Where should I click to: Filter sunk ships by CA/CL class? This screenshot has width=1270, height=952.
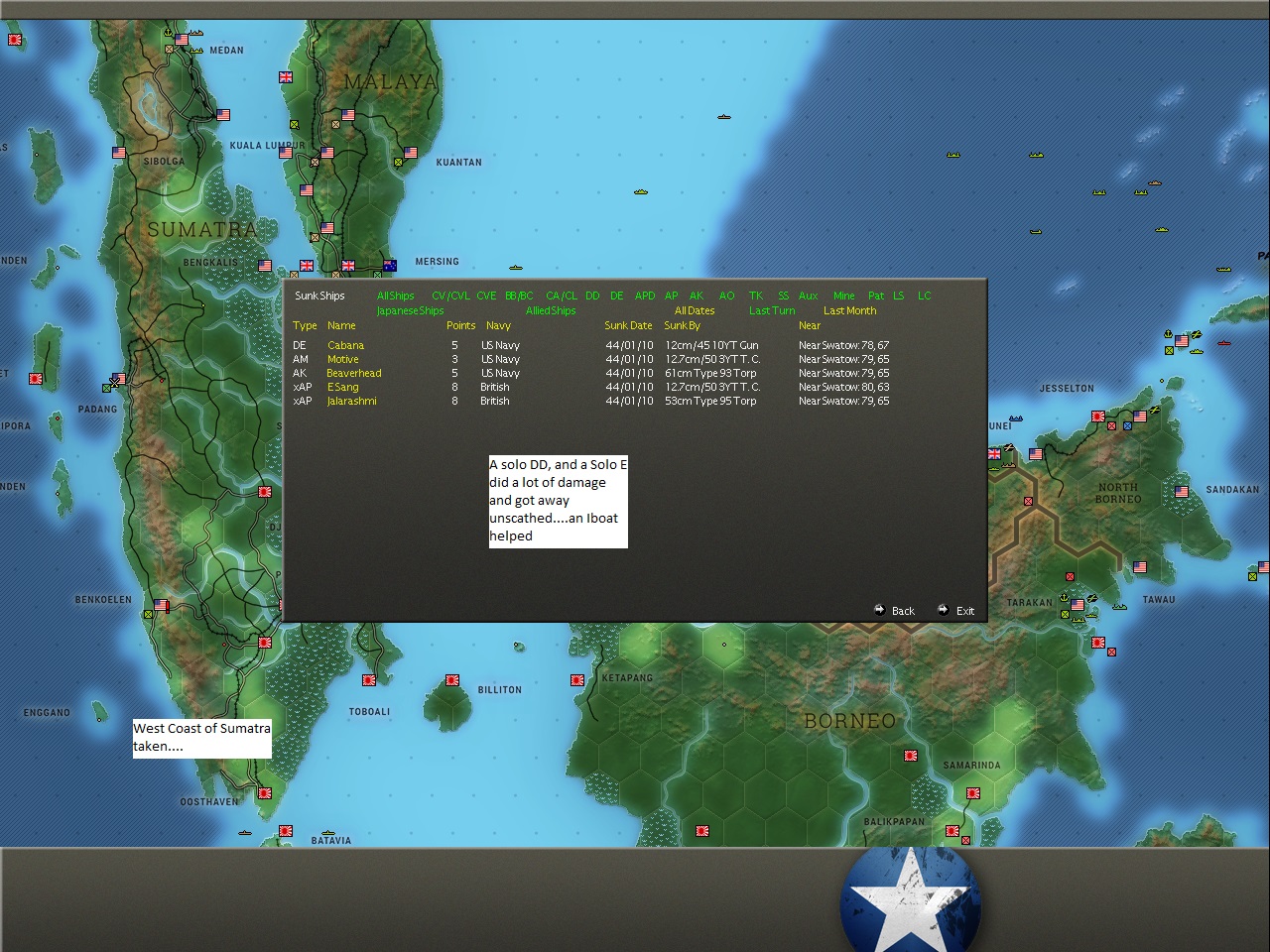(562, 296)
